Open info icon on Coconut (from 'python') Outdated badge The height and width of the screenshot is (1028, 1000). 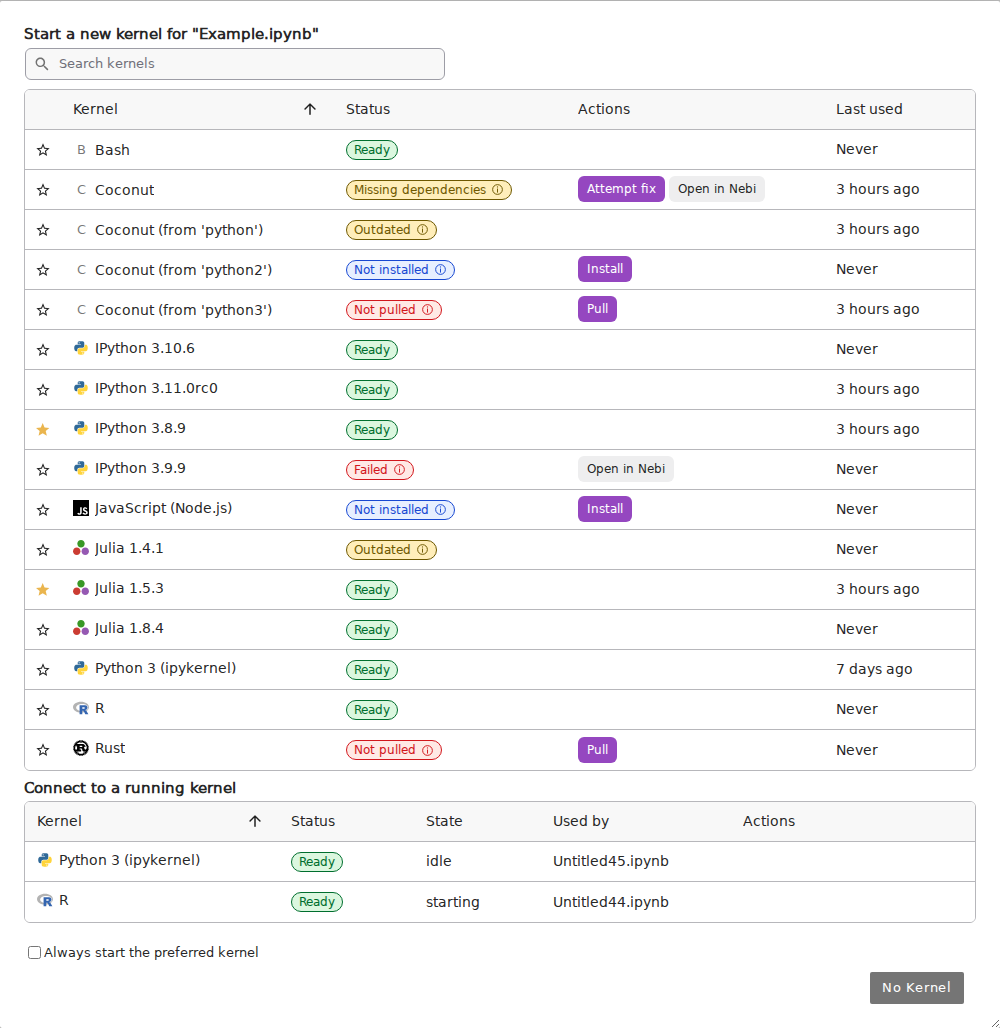422,229
